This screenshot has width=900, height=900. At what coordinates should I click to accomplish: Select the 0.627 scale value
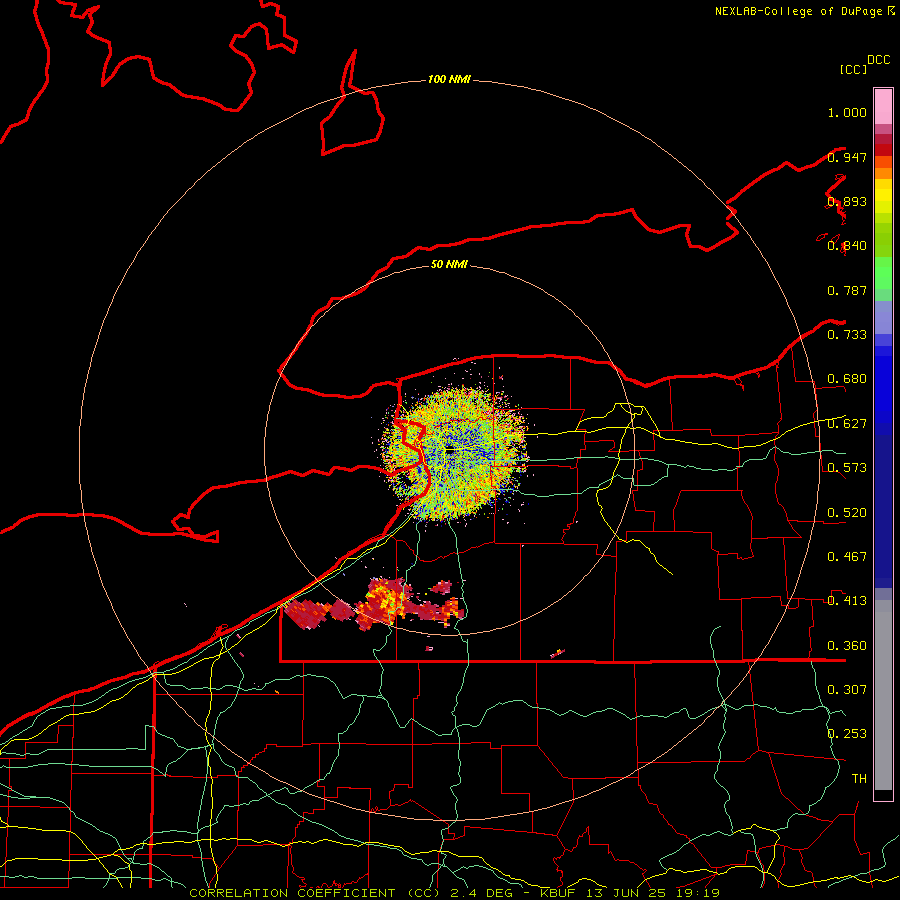click(847, 424)
